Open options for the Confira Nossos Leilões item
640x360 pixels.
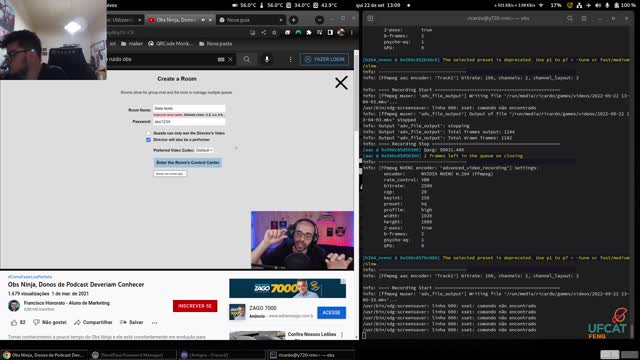(x=342, y=335)
